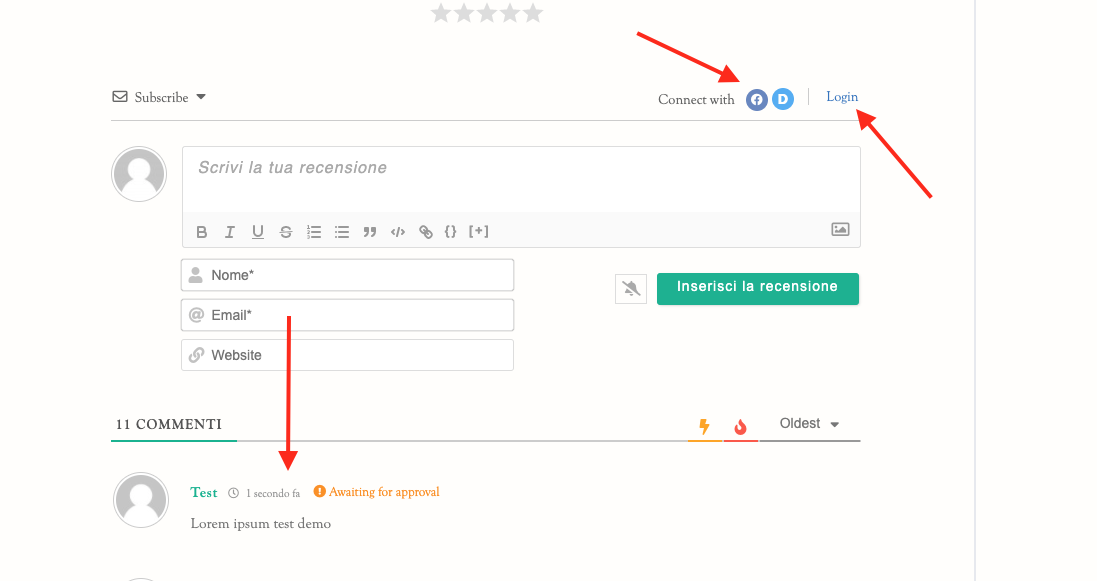Connect with the Disqus icon

click(783, 99)
